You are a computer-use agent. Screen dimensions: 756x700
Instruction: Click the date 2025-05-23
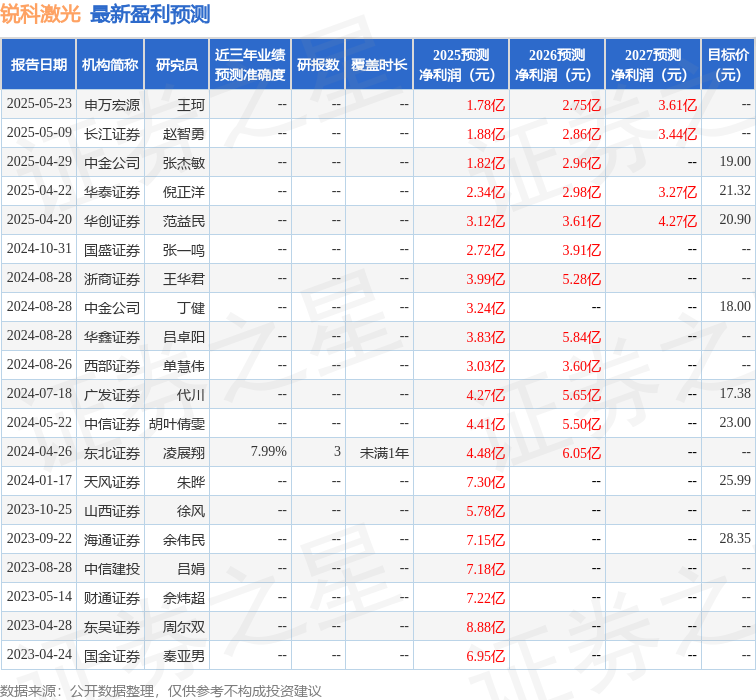coord(39,104)
